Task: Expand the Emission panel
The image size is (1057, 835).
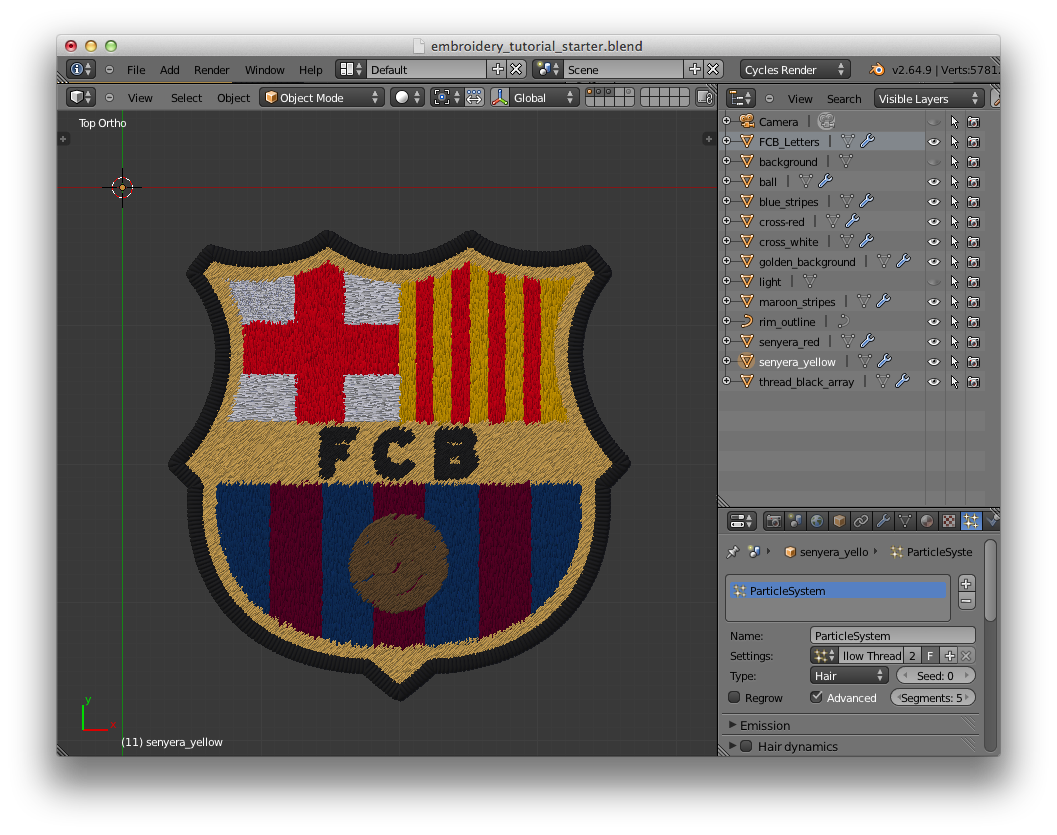Action: [733, 725]
